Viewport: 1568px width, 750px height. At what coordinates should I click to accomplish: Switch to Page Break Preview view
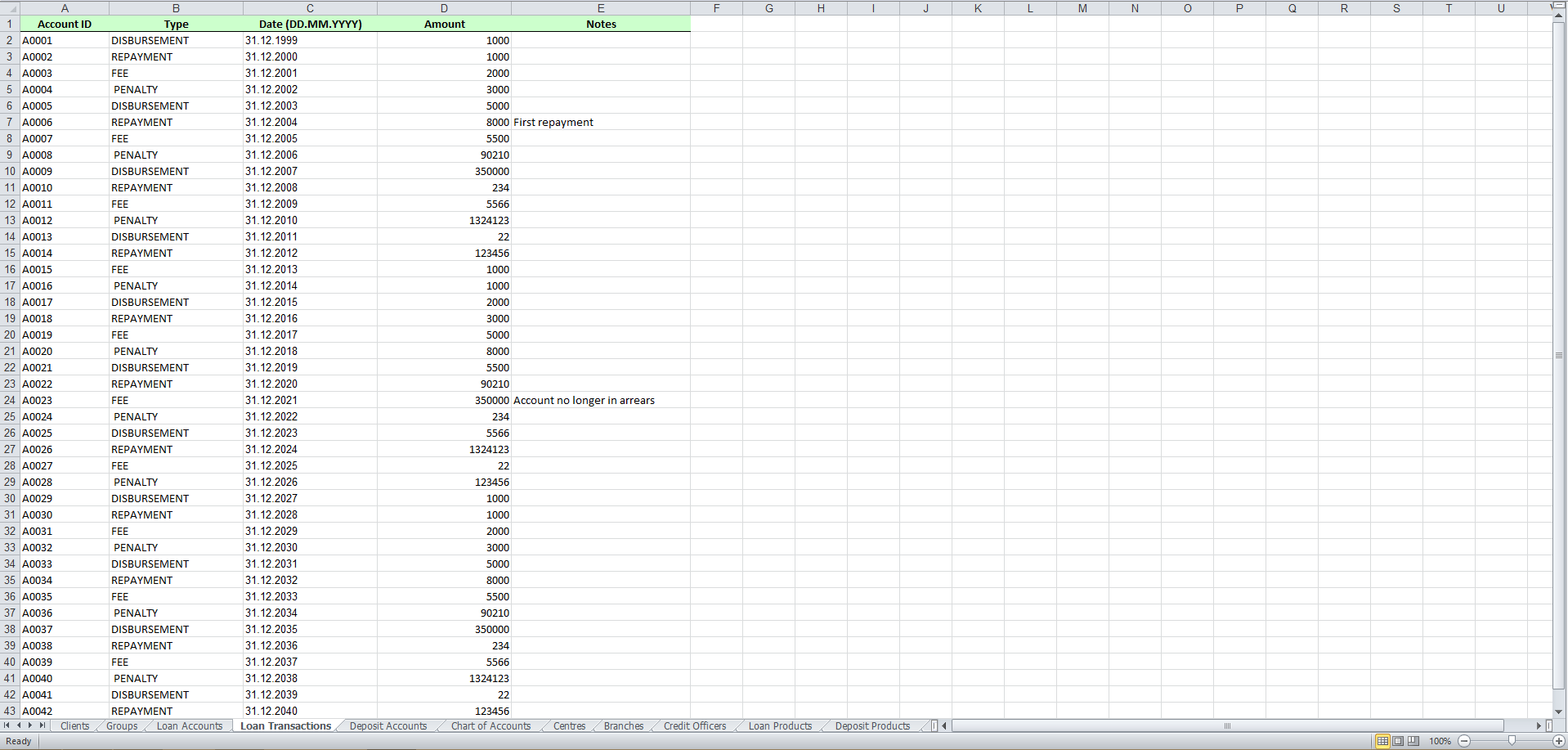[x=1413, y=741]
